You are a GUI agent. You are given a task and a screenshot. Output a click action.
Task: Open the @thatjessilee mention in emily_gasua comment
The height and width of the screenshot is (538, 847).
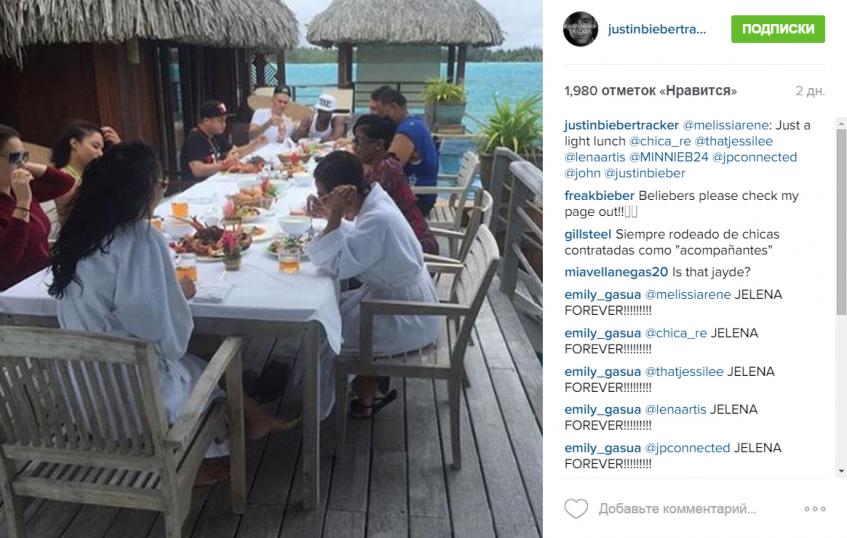[x=684, y=372]
